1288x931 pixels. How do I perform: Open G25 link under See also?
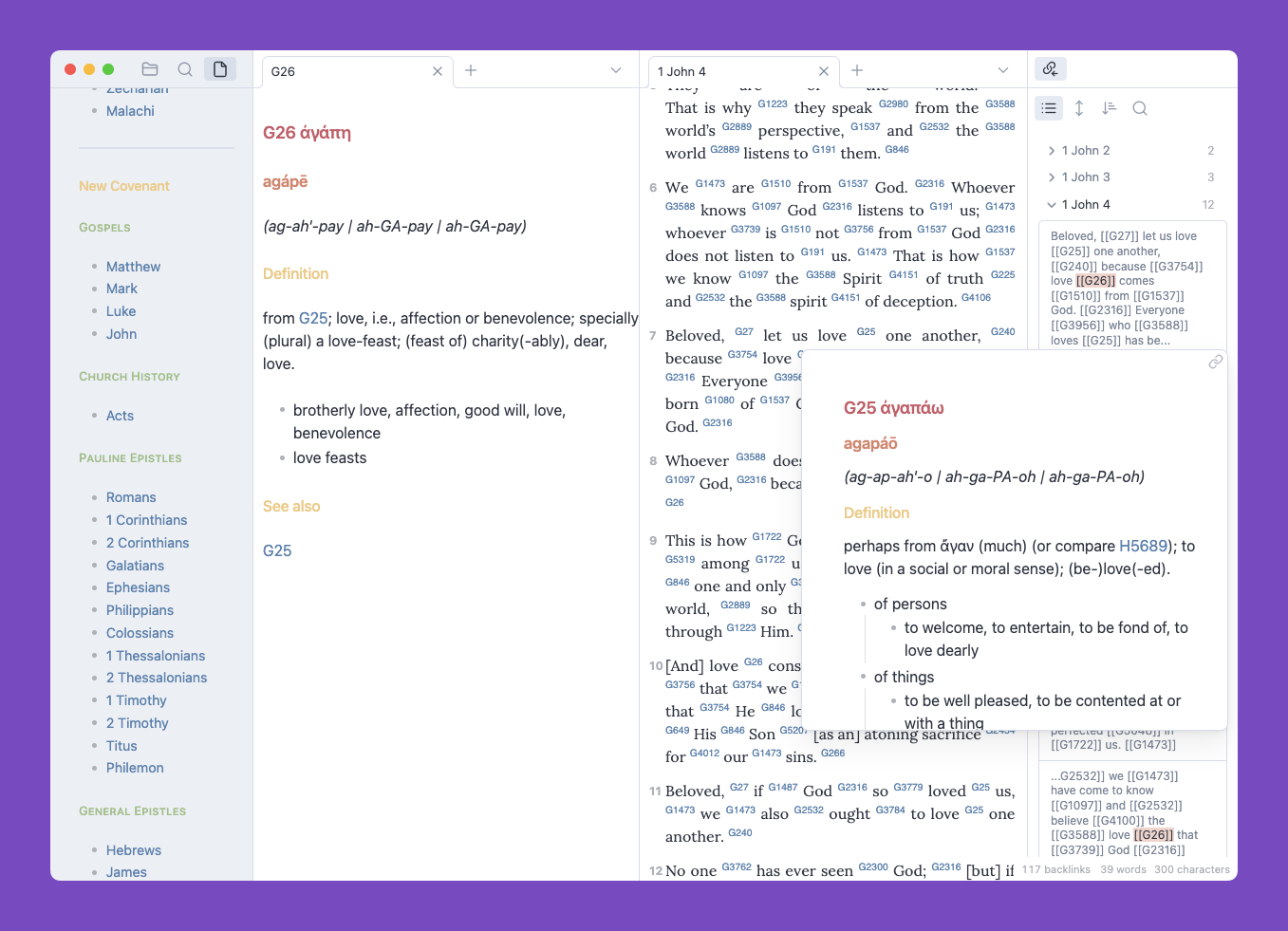[x=277, y=550]
